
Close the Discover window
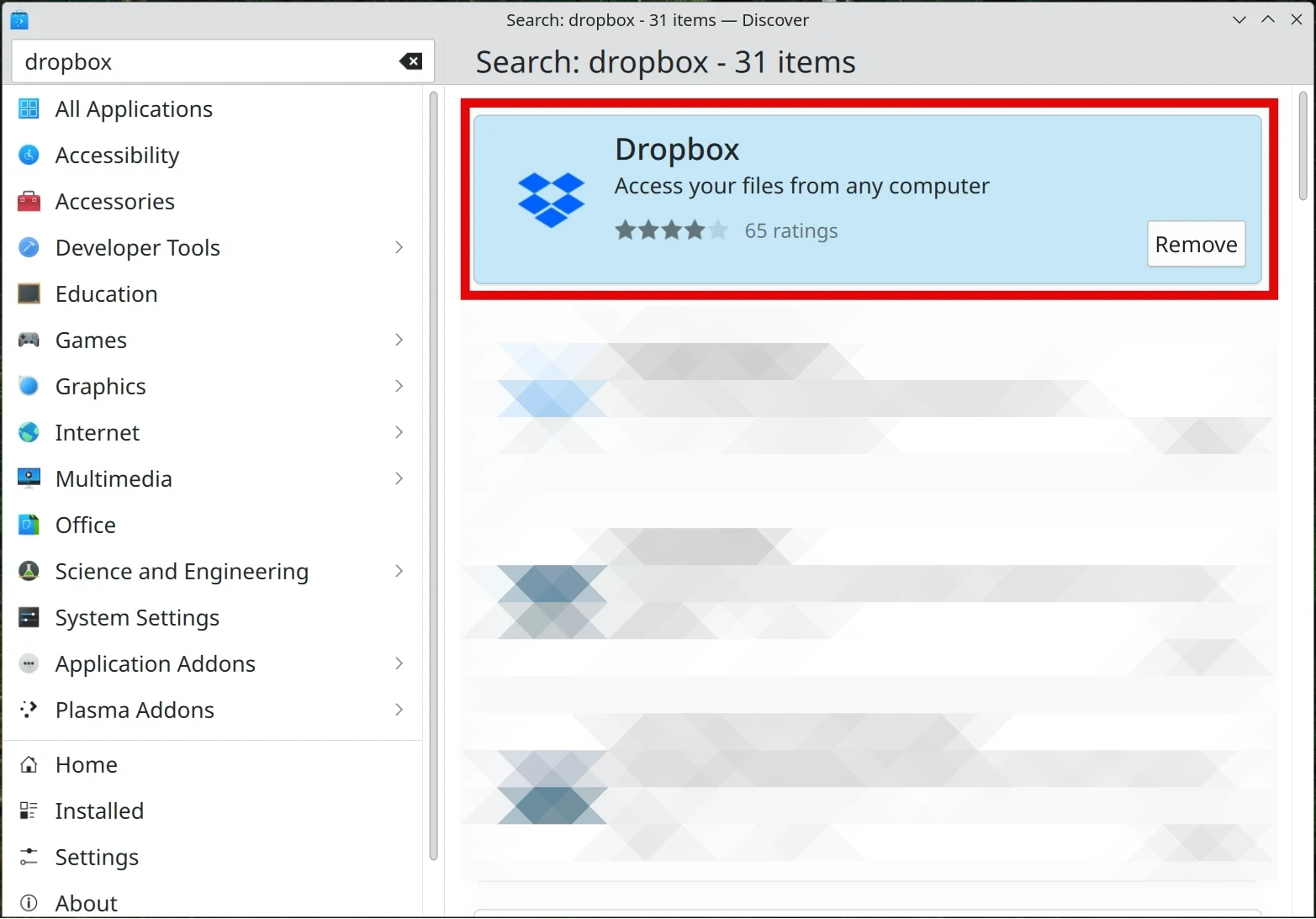[1297, 19]
